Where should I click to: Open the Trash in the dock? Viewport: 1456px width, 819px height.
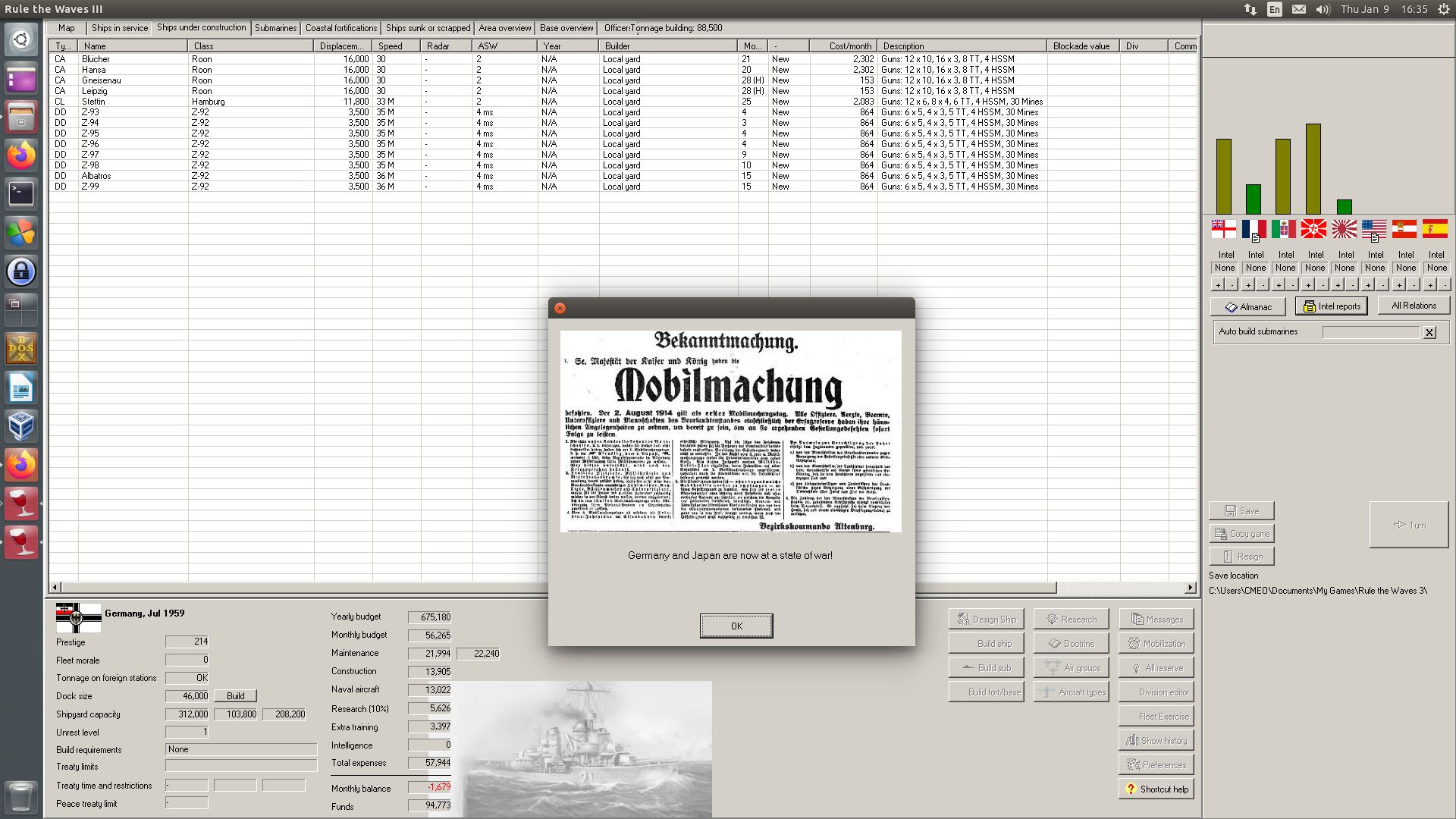(x=21, y=796)
